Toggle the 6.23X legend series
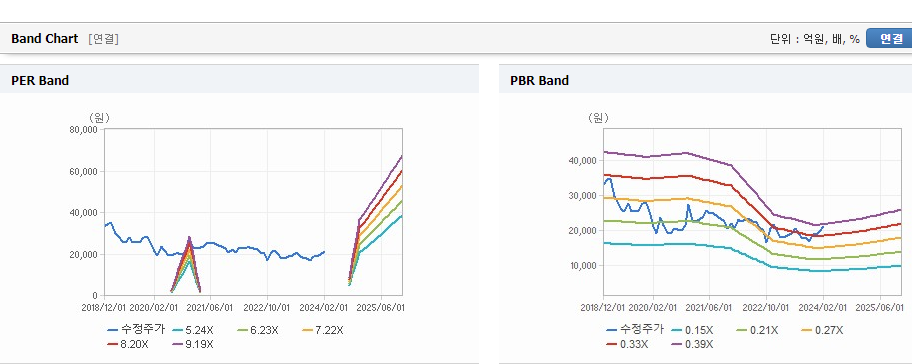Image resolution: width=912 pixels, height=364 pixels. click(x=257, y=330)
